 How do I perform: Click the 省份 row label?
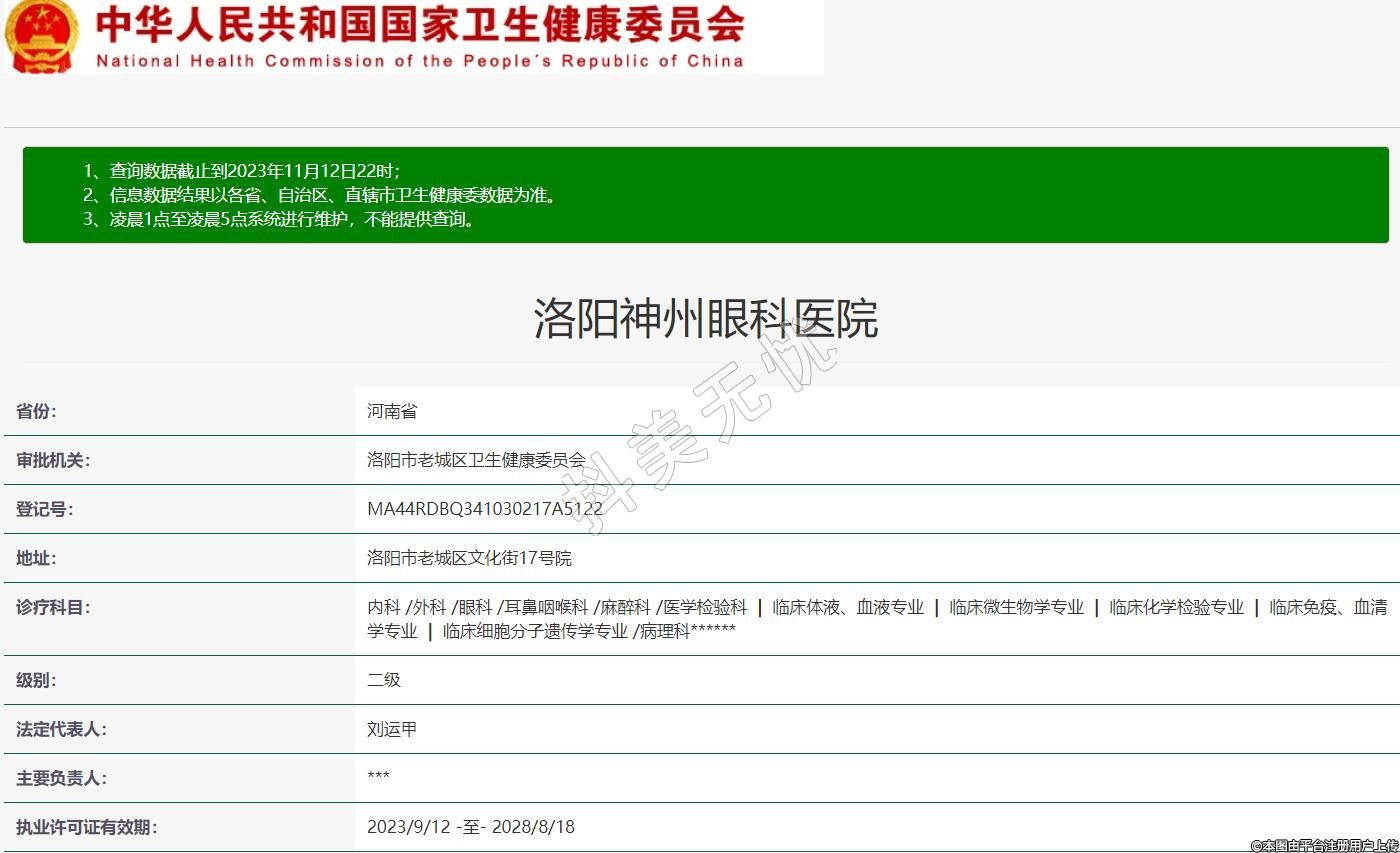tap(37, 411)
